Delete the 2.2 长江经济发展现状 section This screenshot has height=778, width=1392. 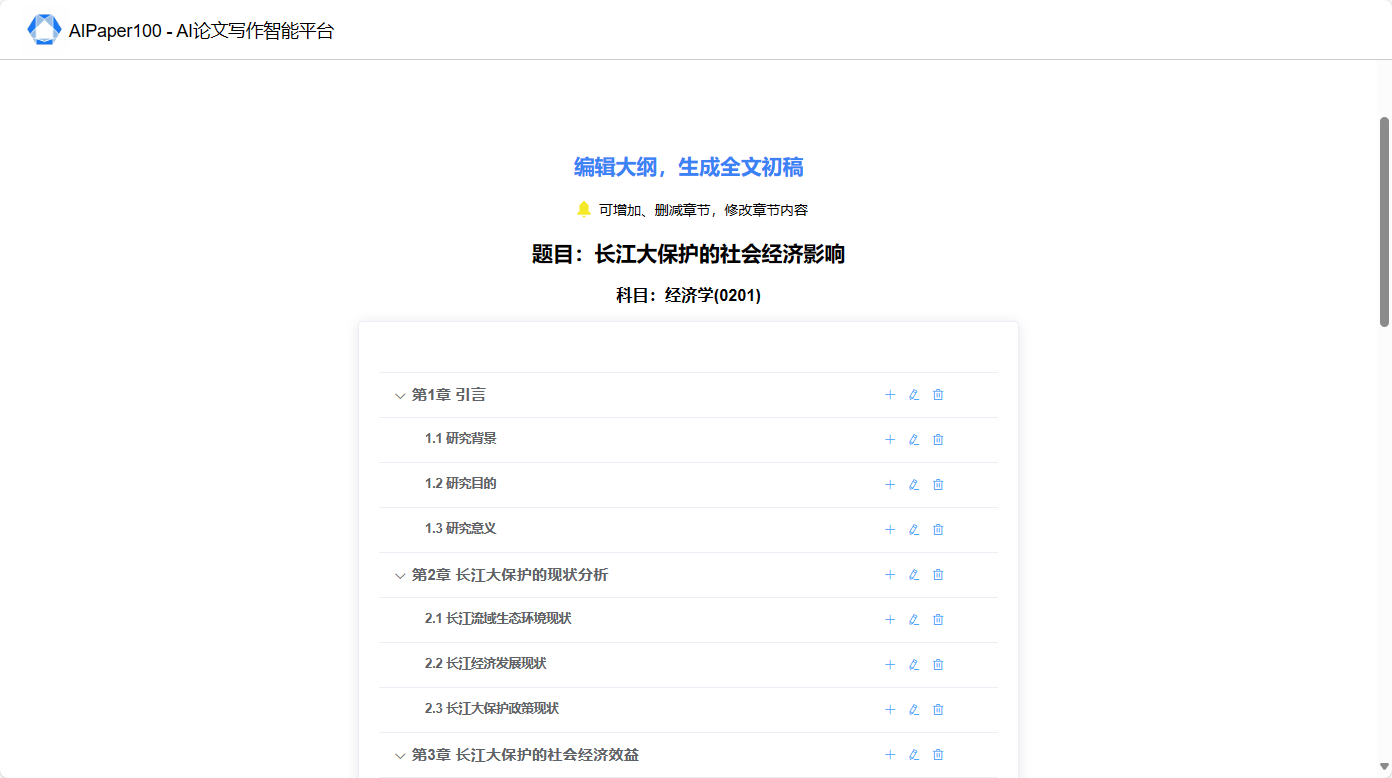pos(938,665)
